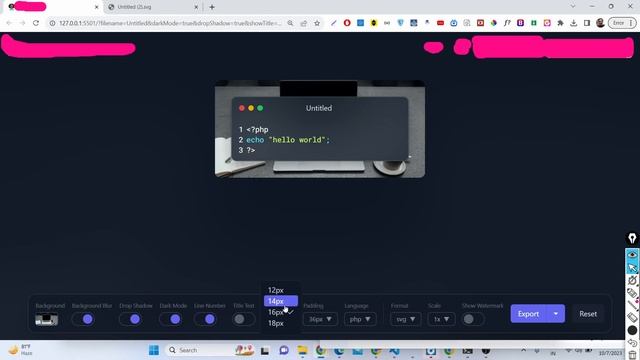Image resolution: width=640 pixels, height=360 pixels.
Task: Click the yellow window dot in code preview
Action: (x=251, y=108)
